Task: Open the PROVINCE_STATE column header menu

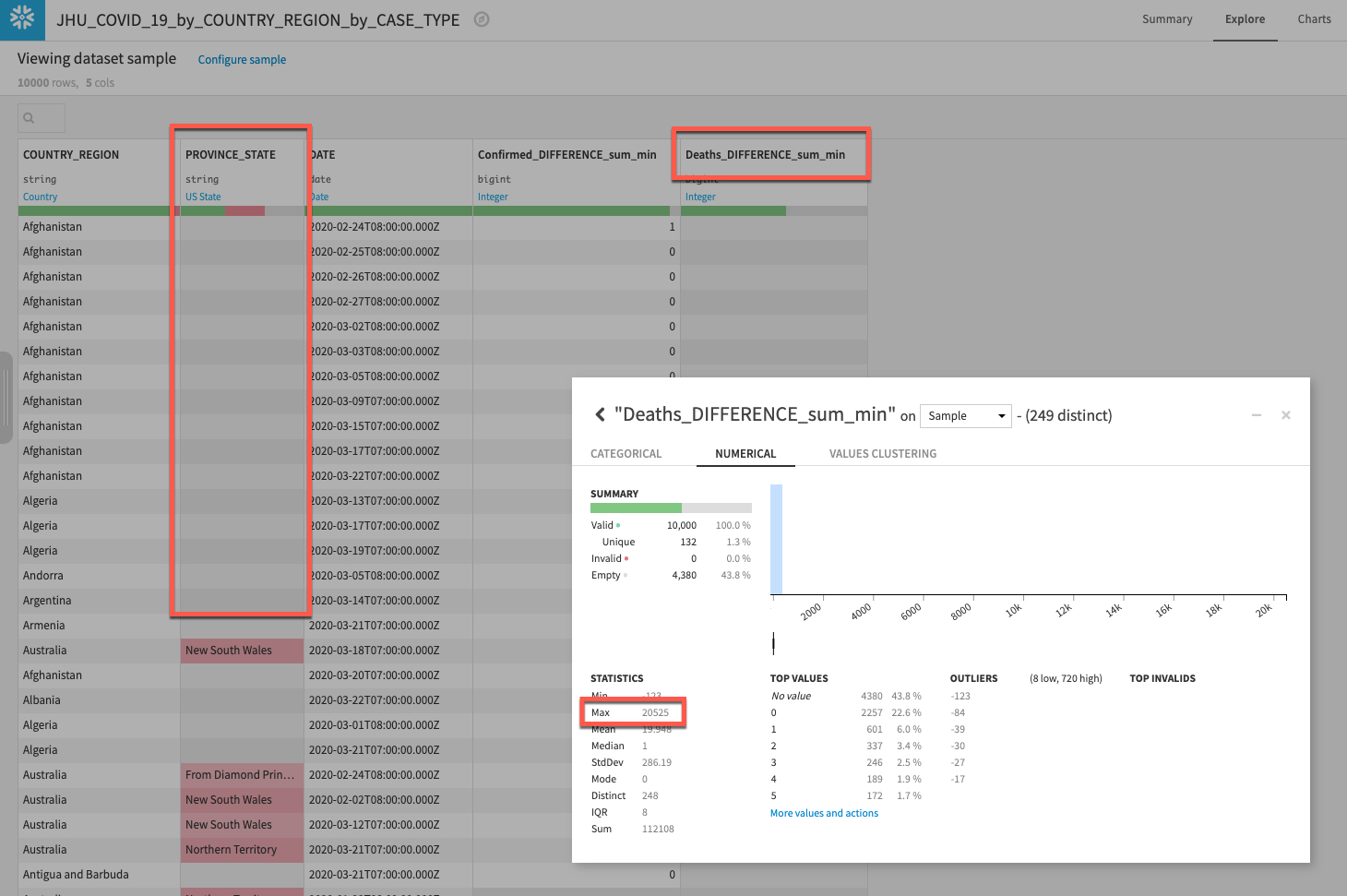Action: (231, 155)
